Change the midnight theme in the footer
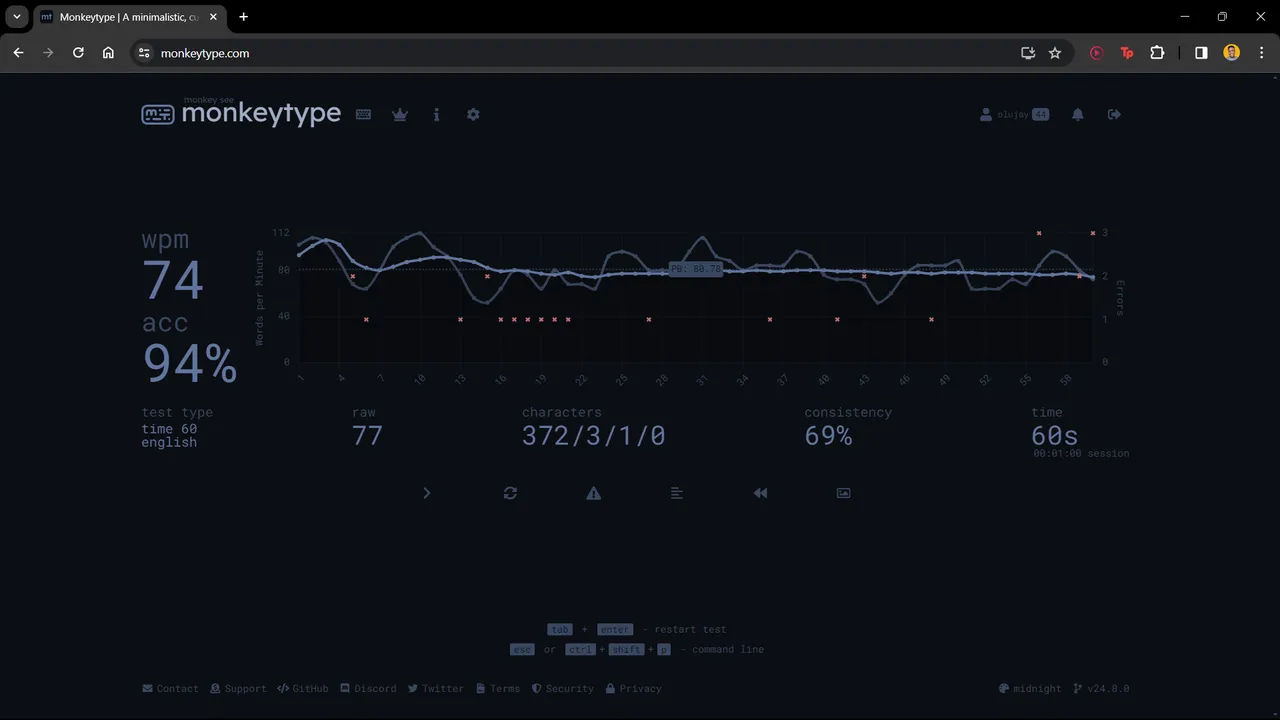1280x720 pixels. 1030,689
